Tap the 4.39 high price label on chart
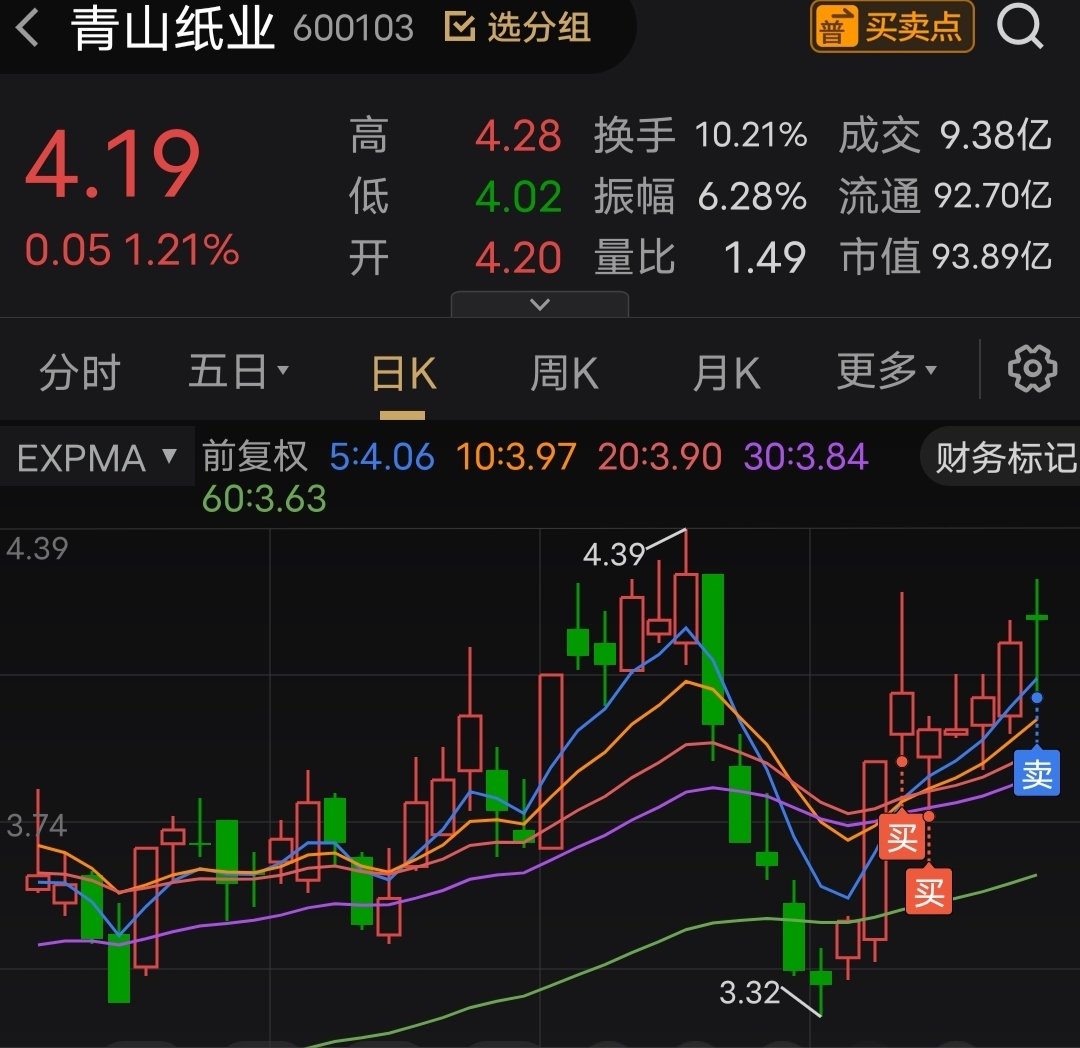 [614, 554]
